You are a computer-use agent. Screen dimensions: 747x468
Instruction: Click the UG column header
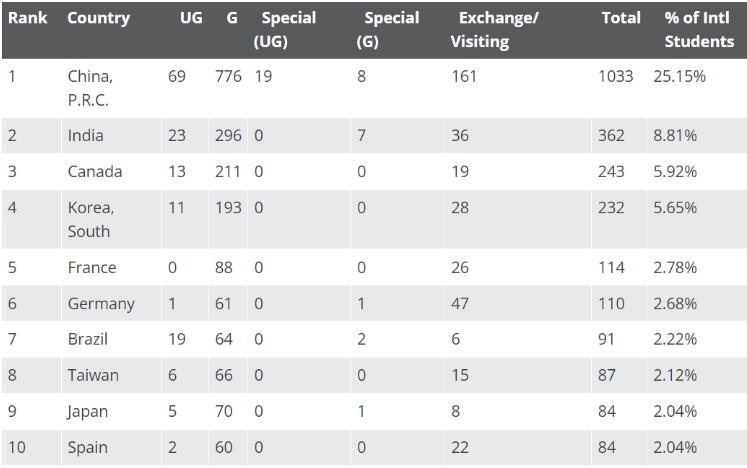[192, 18]
